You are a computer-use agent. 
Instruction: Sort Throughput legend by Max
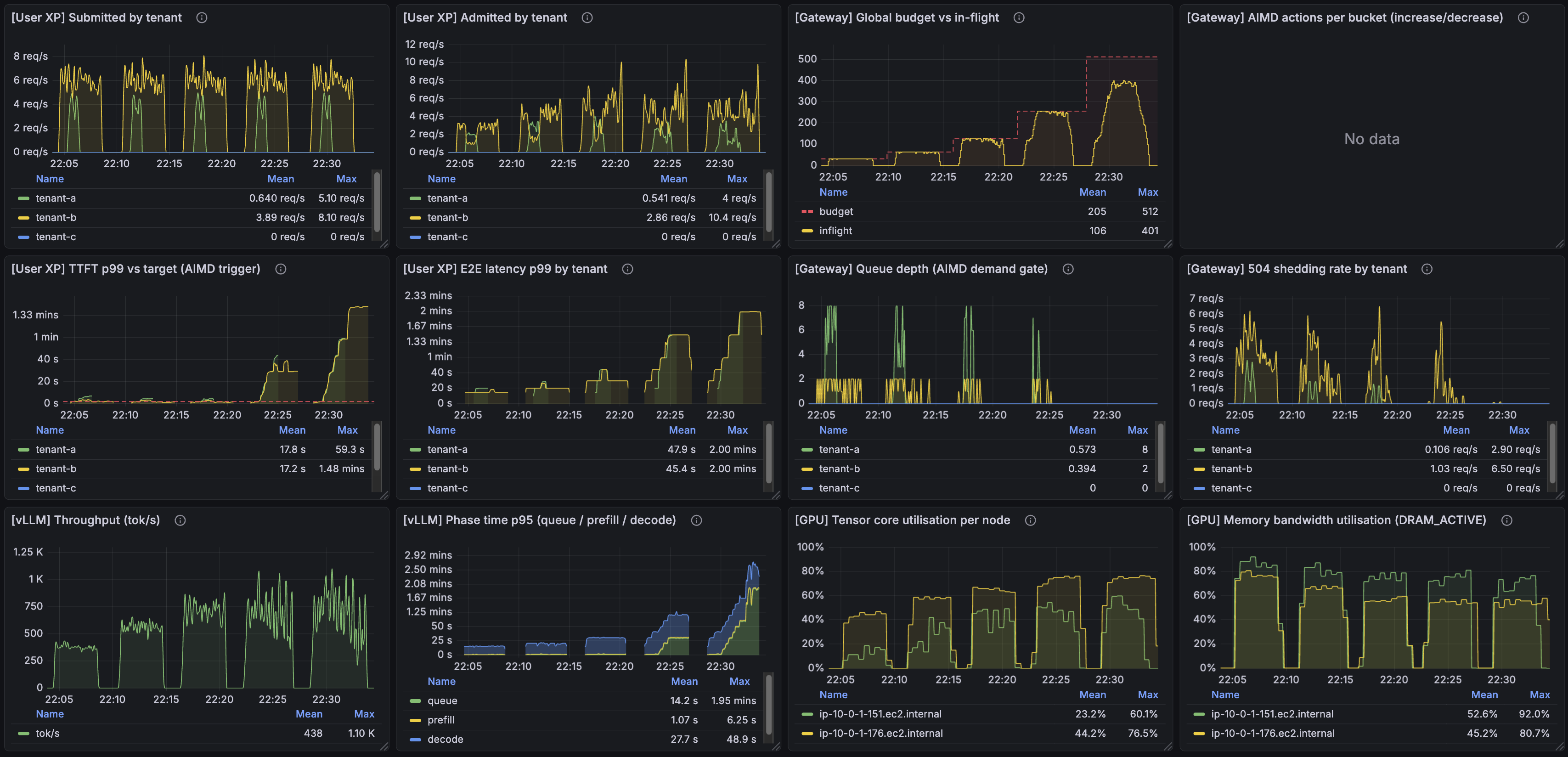tap(364, 714)
